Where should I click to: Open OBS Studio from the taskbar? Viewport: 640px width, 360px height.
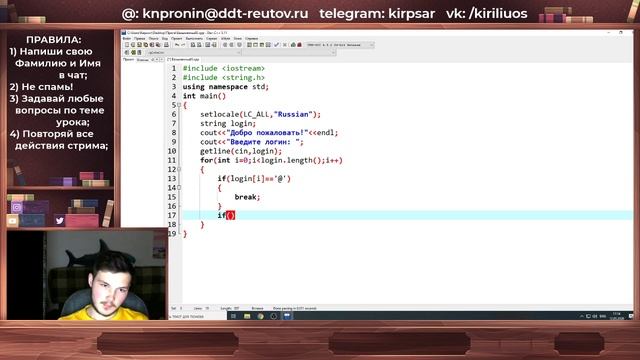tap(273, 316)
